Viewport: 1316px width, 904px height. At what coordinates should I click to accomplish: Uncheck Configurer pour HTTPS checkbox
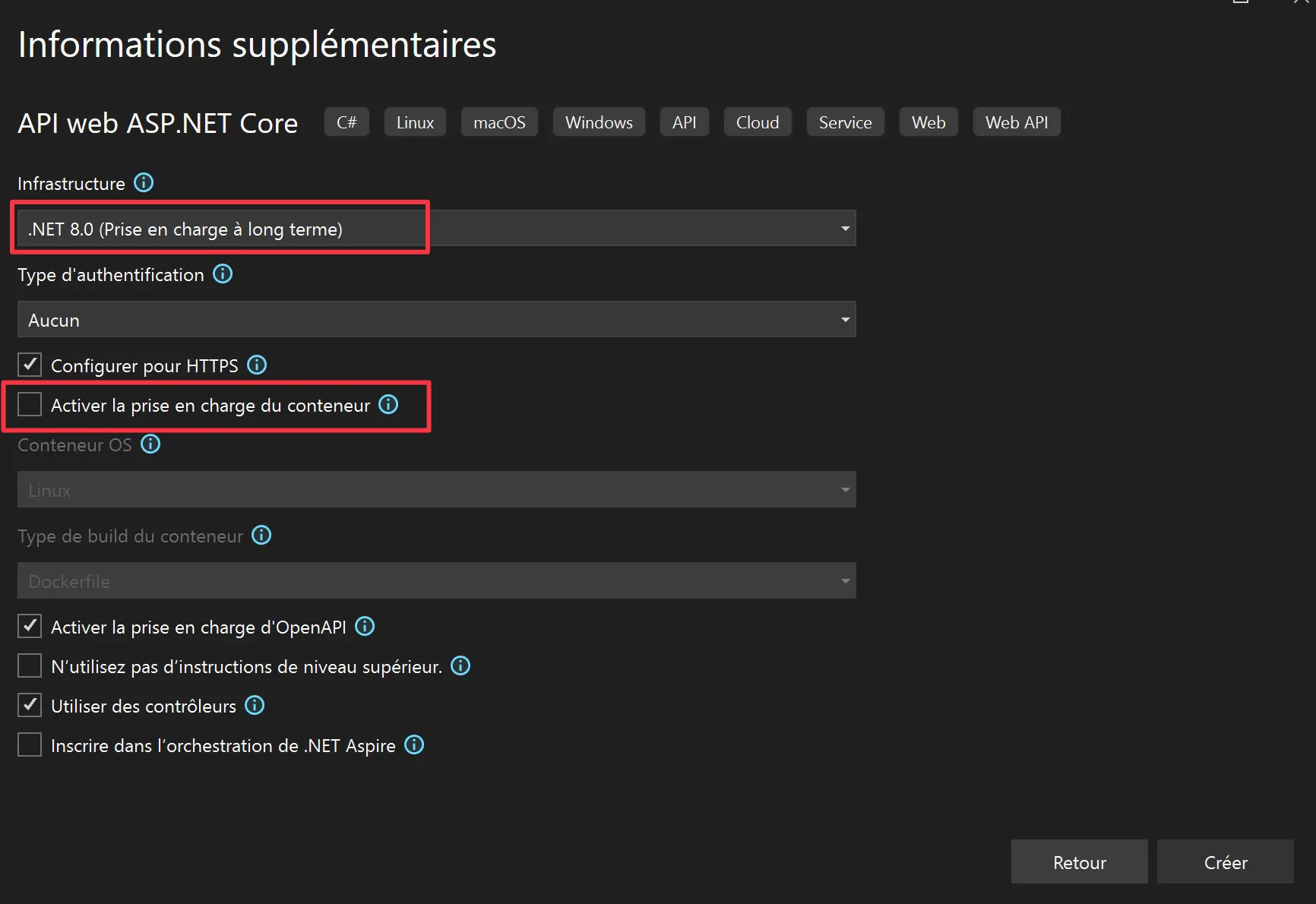tap(30, 365)
